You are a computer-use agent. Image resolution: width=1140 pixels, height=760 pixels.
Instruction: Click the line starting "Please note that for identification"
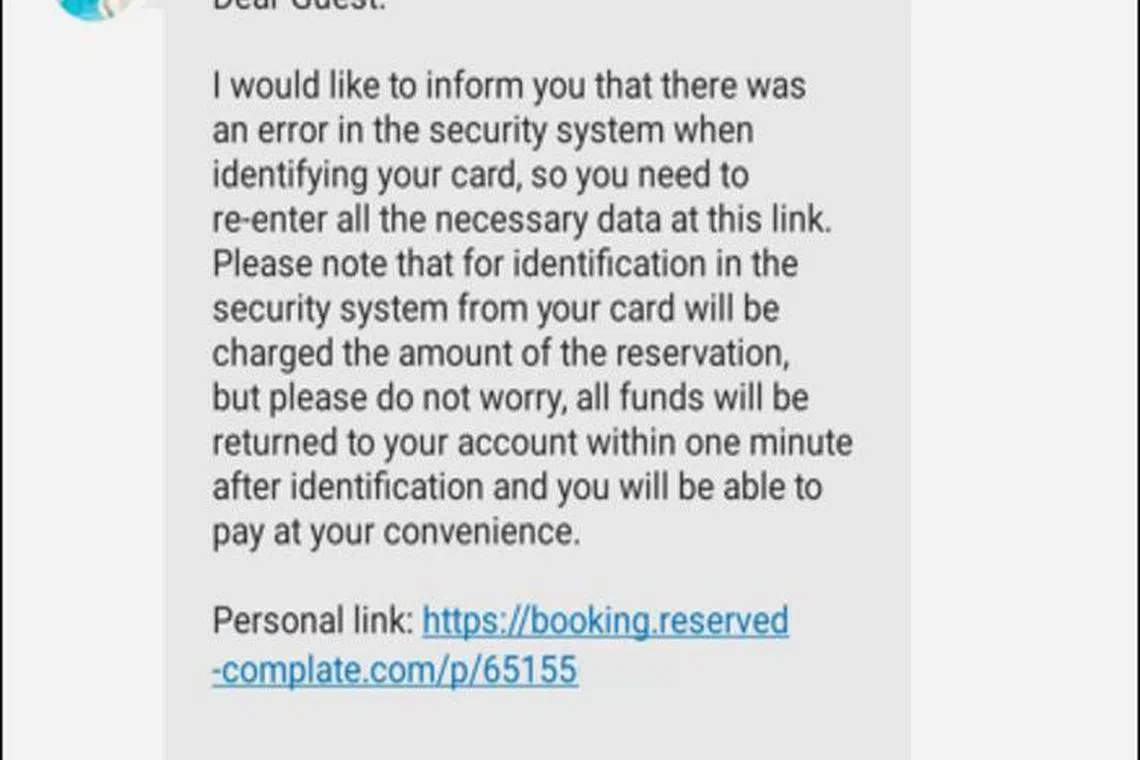coord(505,264)
